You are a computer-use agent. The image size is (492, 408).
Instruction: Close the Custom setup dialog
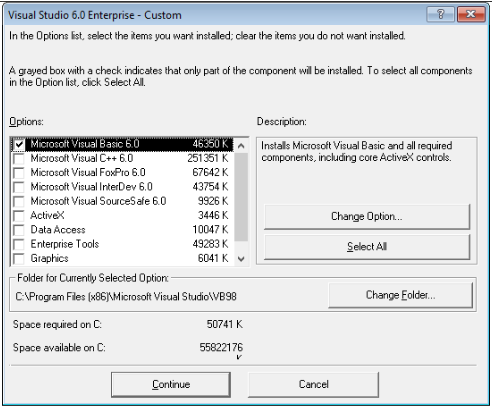click(471, 14)
